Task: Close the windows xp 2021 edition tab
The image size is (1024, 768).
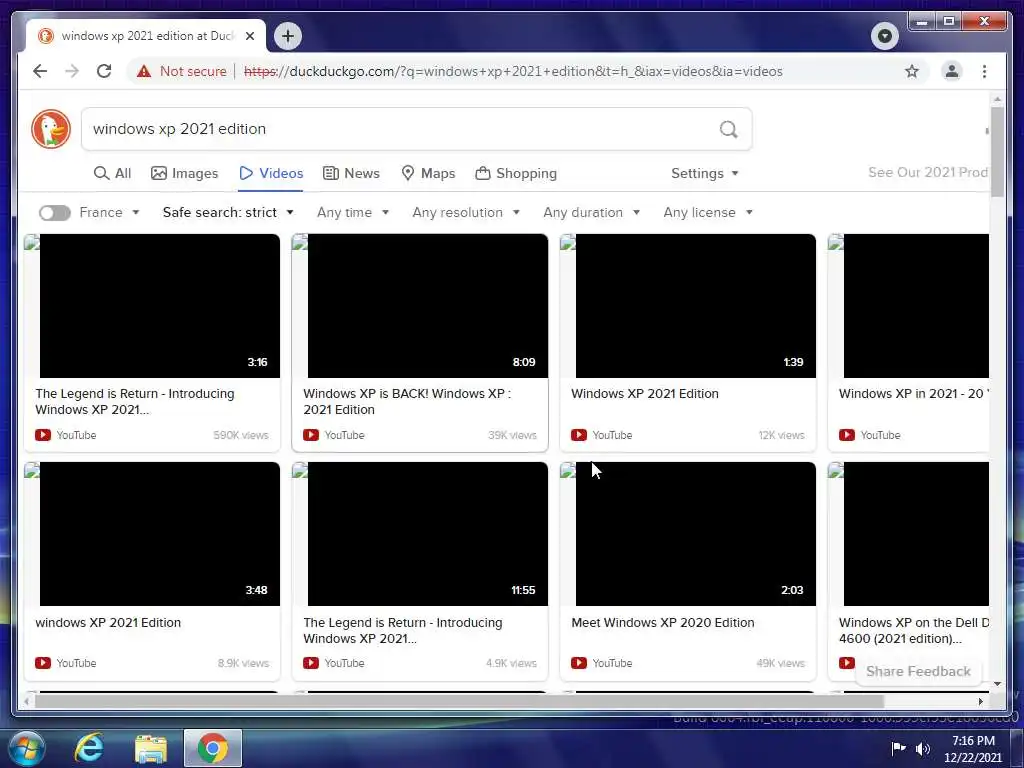Action: tap(249, 36)
